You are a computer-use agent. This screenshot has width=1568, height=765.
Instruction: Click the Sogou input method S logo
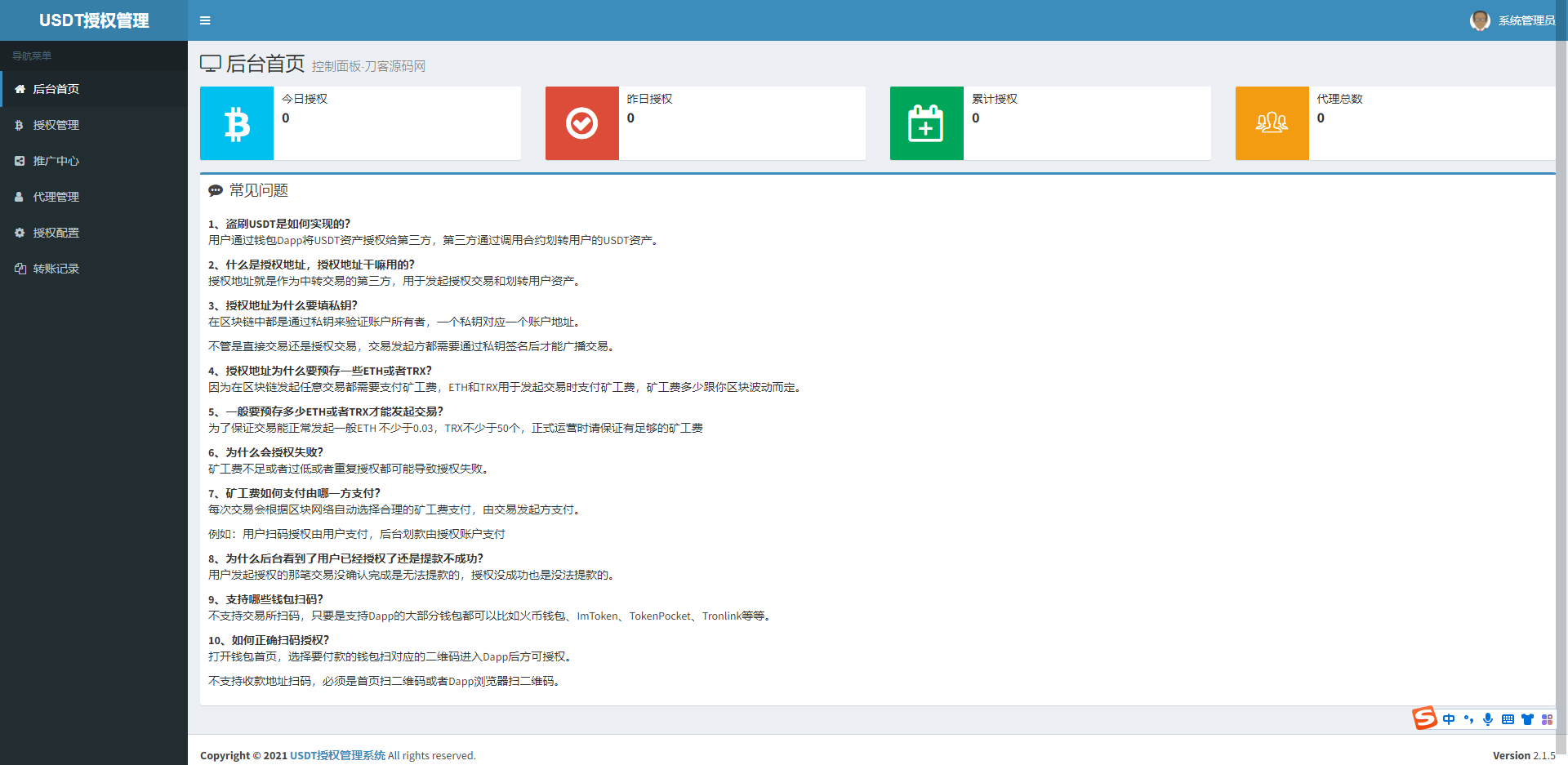tap(1424, 718)
